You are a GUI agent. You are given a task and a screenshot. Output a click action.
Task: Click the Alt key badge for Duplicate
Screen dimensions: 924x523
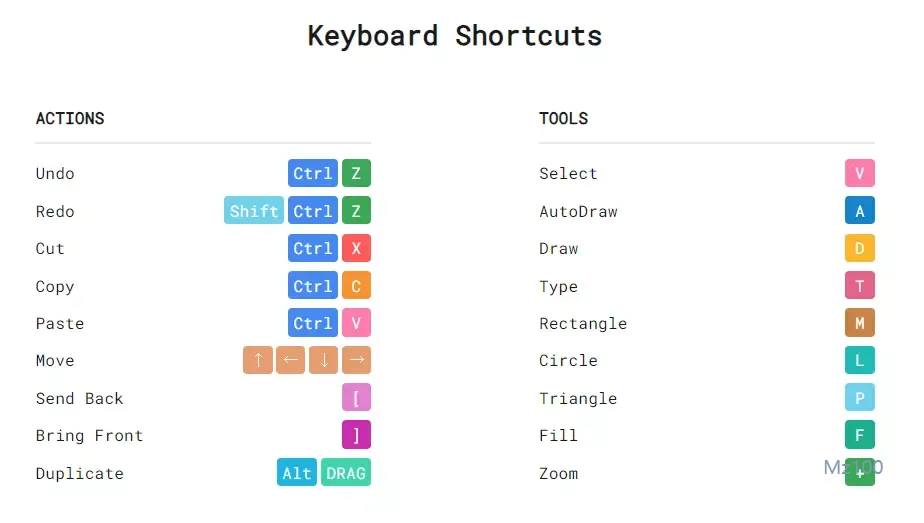(x=297, y=473)
